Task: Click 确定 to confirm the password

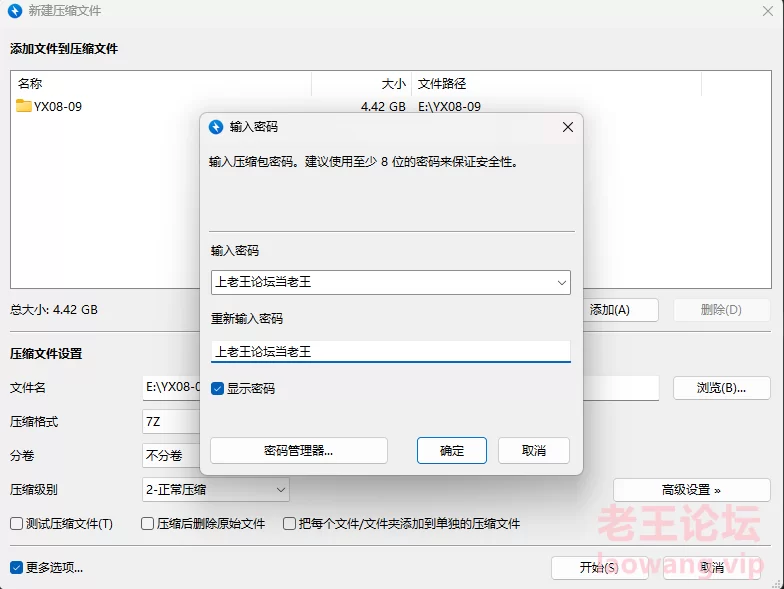Action: click(452, 450)
